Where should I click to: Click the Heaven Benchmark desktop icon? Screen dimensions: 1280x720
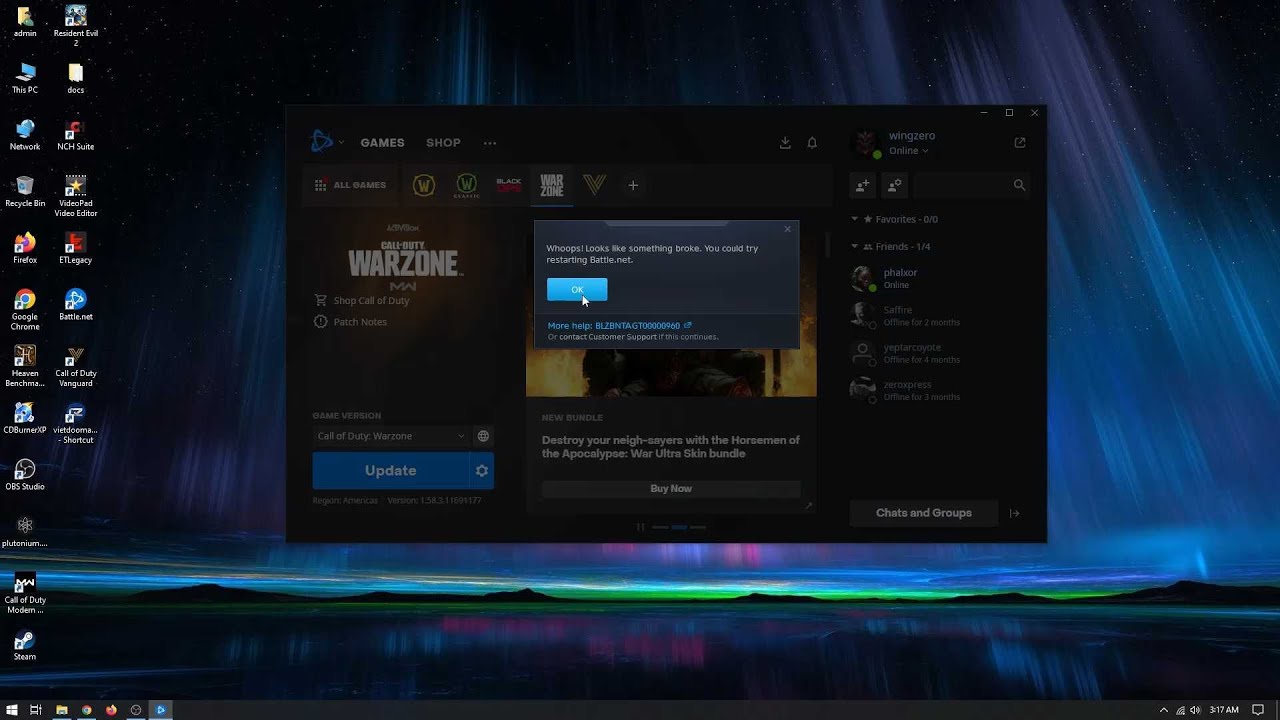click(x=25, y=366)
